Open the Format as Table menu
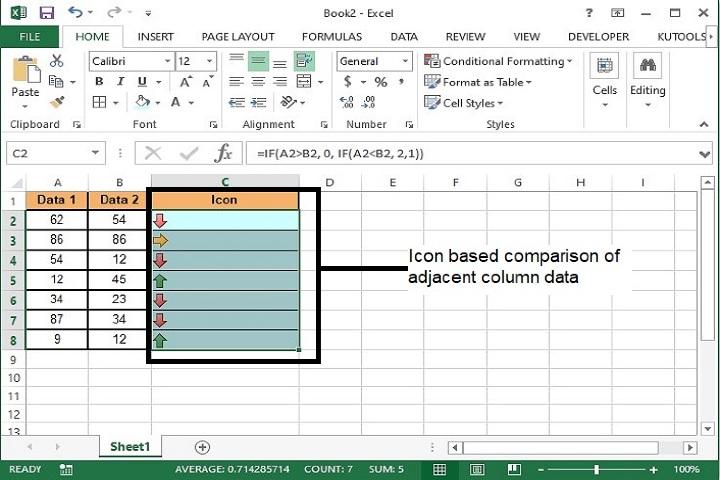 pos(478,82)
